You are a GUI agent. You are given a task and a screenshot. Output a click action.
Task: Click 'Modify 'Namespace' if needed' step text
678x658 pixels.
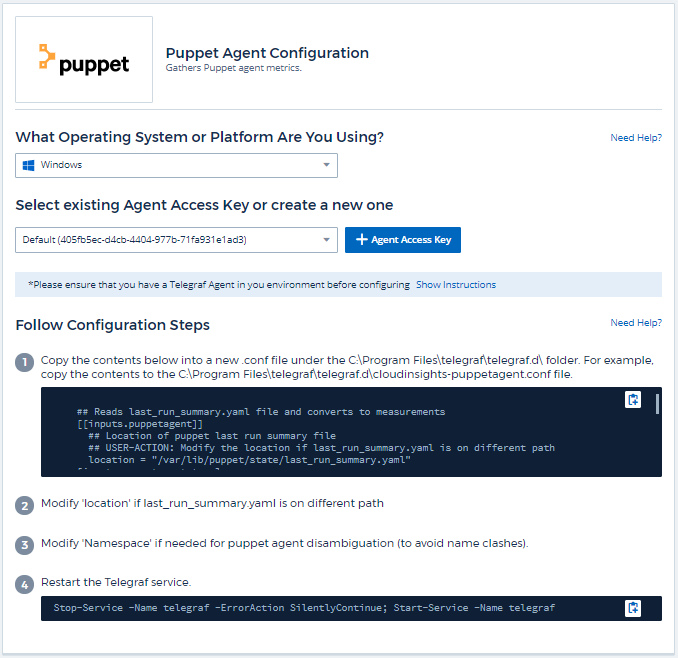tap(285, 543)
